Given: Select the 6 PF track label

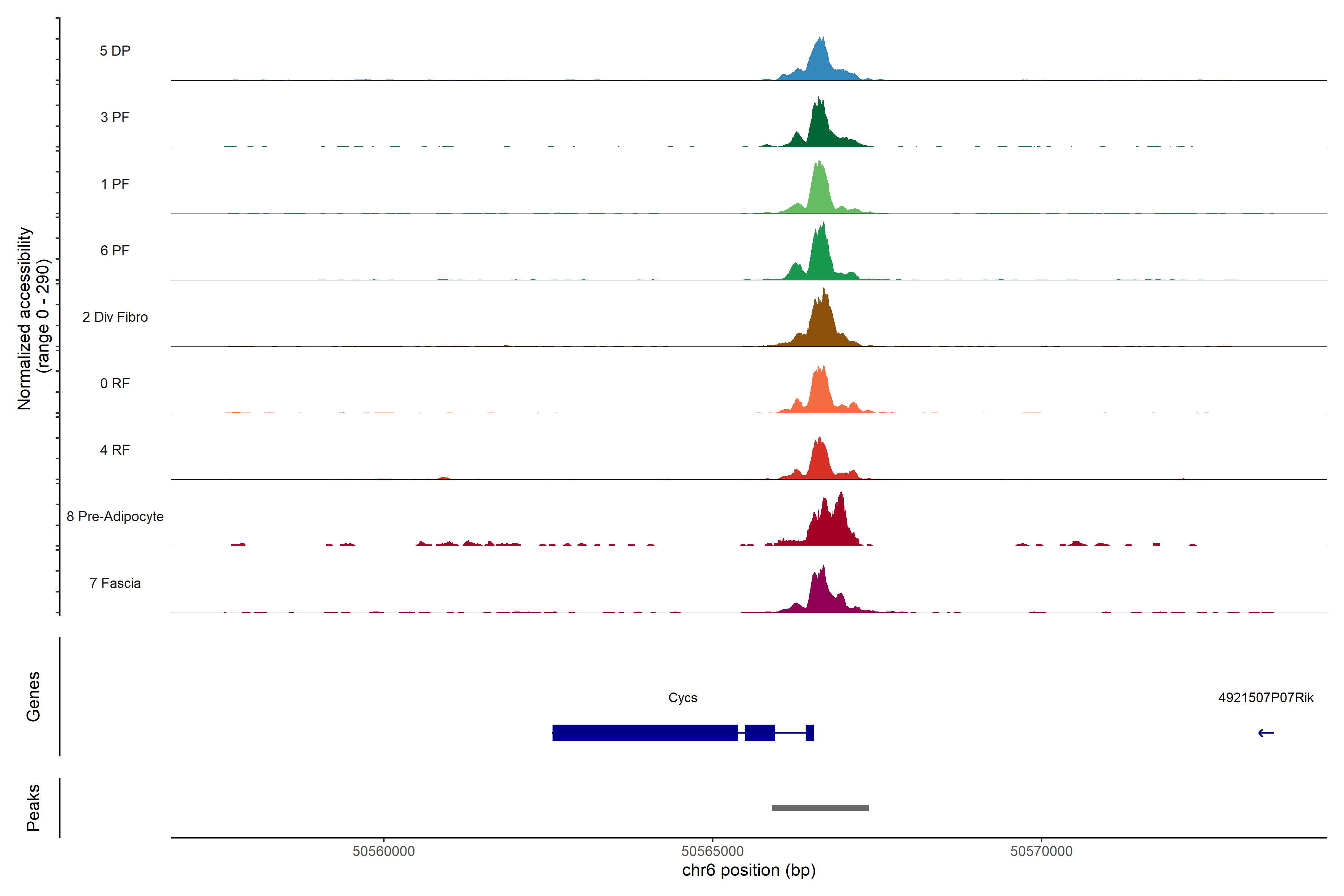Looking at the screenshot, I should pos(115,250).
